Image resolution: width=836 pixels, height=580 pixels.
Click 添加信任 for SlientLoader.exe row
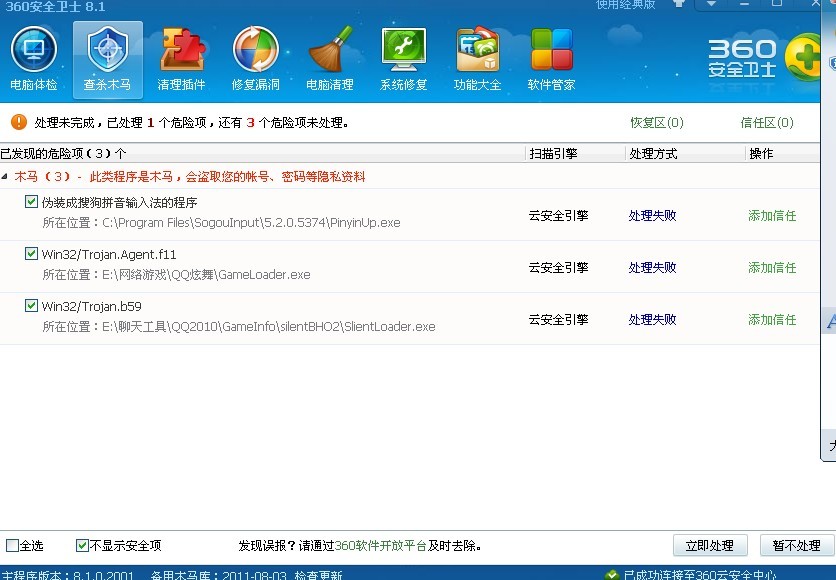tap(772, 319)
